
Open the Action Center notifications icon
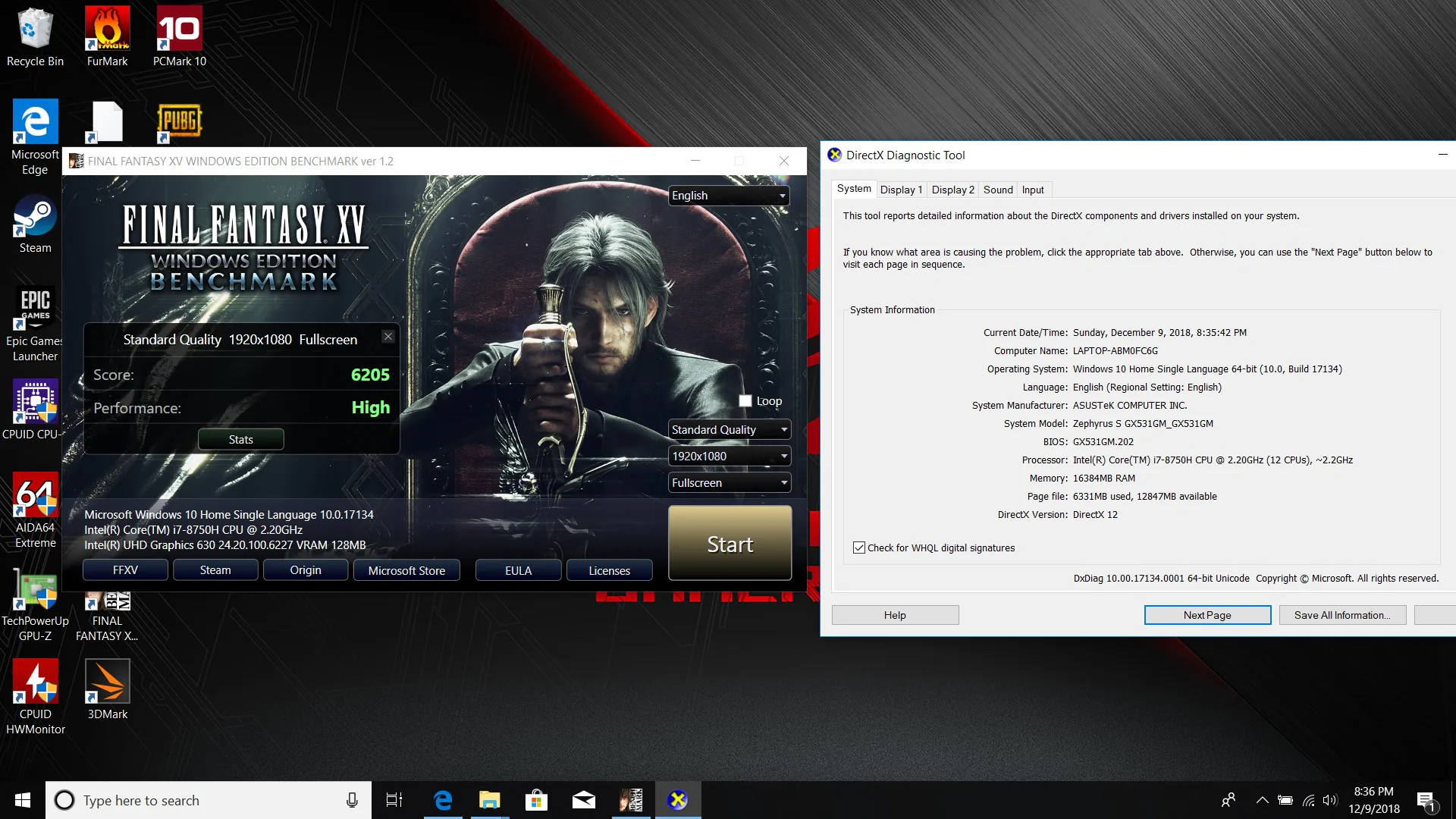coord(1426,801)
